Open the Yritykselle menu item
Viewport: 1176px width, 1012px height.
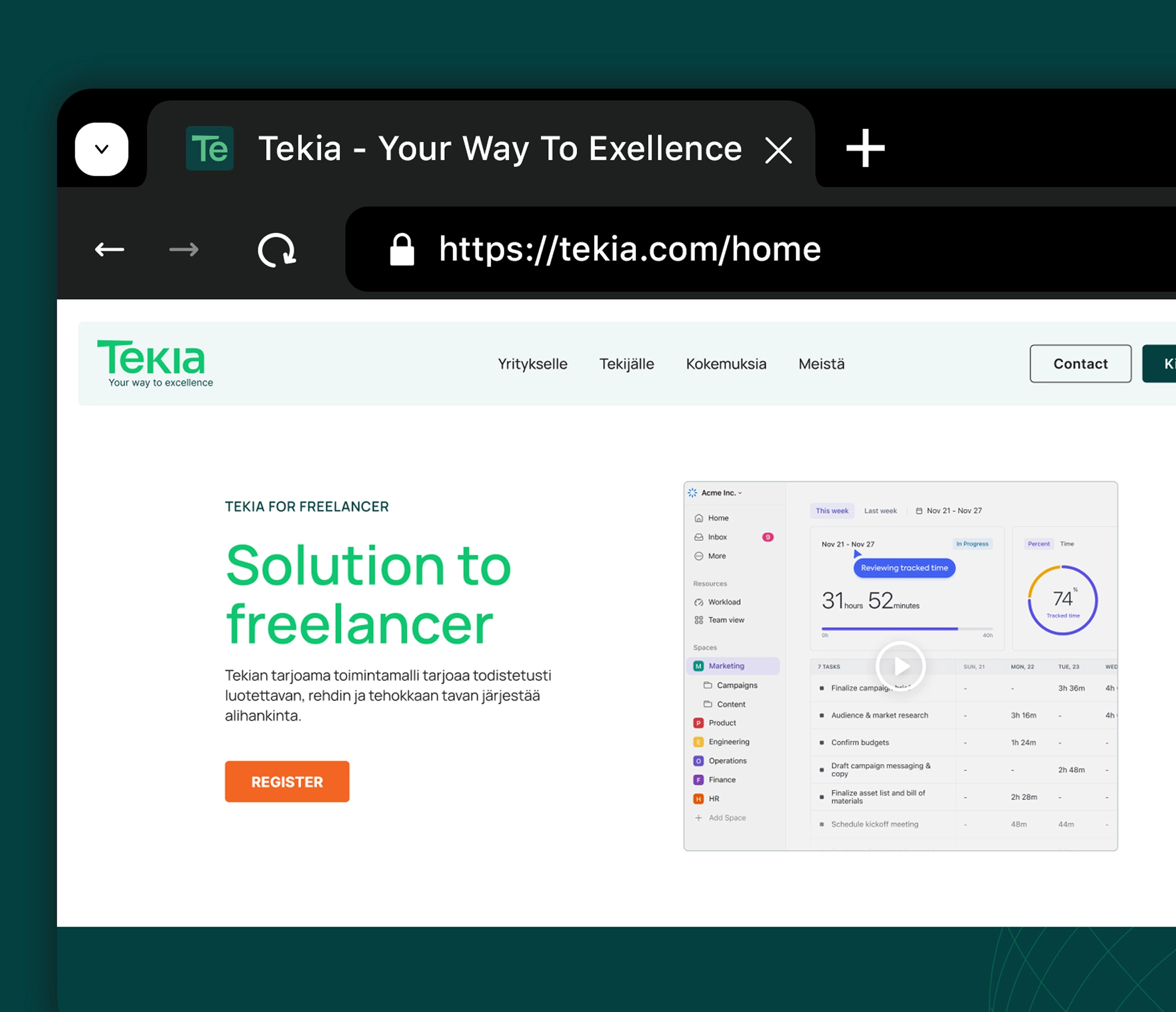click(x=532, y=363)
